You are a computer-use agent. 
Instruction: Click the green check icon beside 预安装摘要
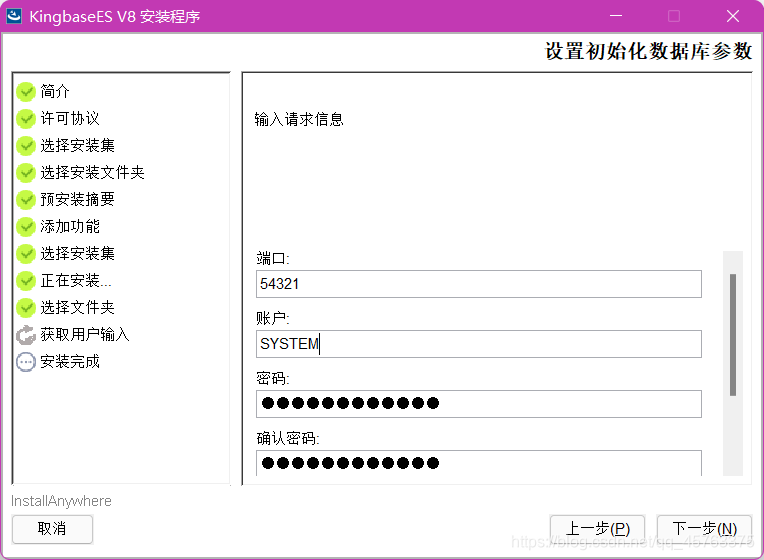pos(26,200)
